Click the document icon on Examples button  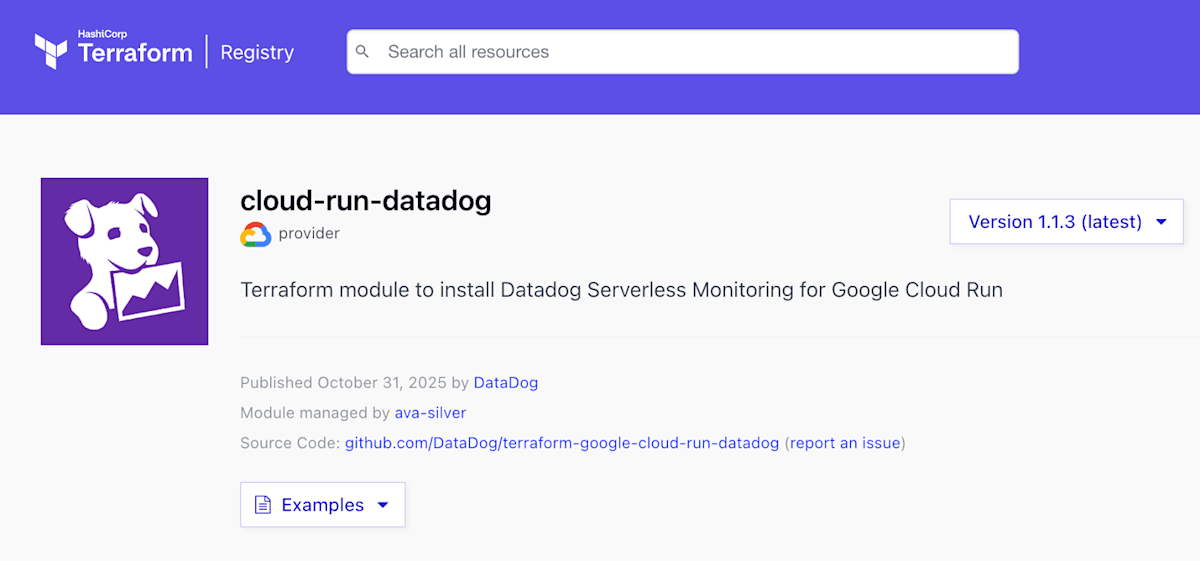tap(263, 505)
